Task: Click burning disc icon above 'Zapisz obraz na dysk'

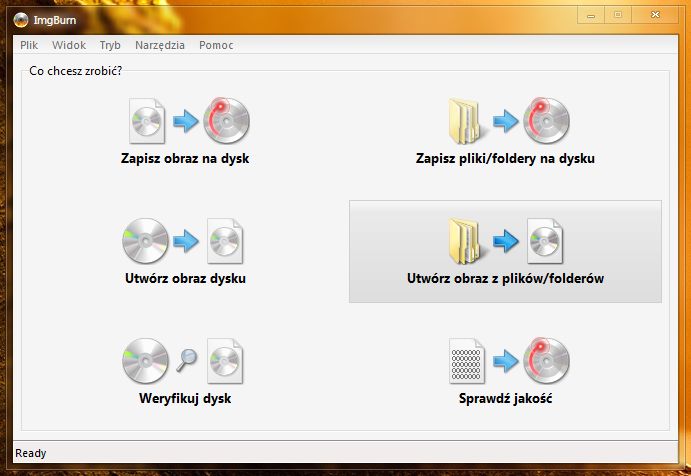Action: point(226,120)
